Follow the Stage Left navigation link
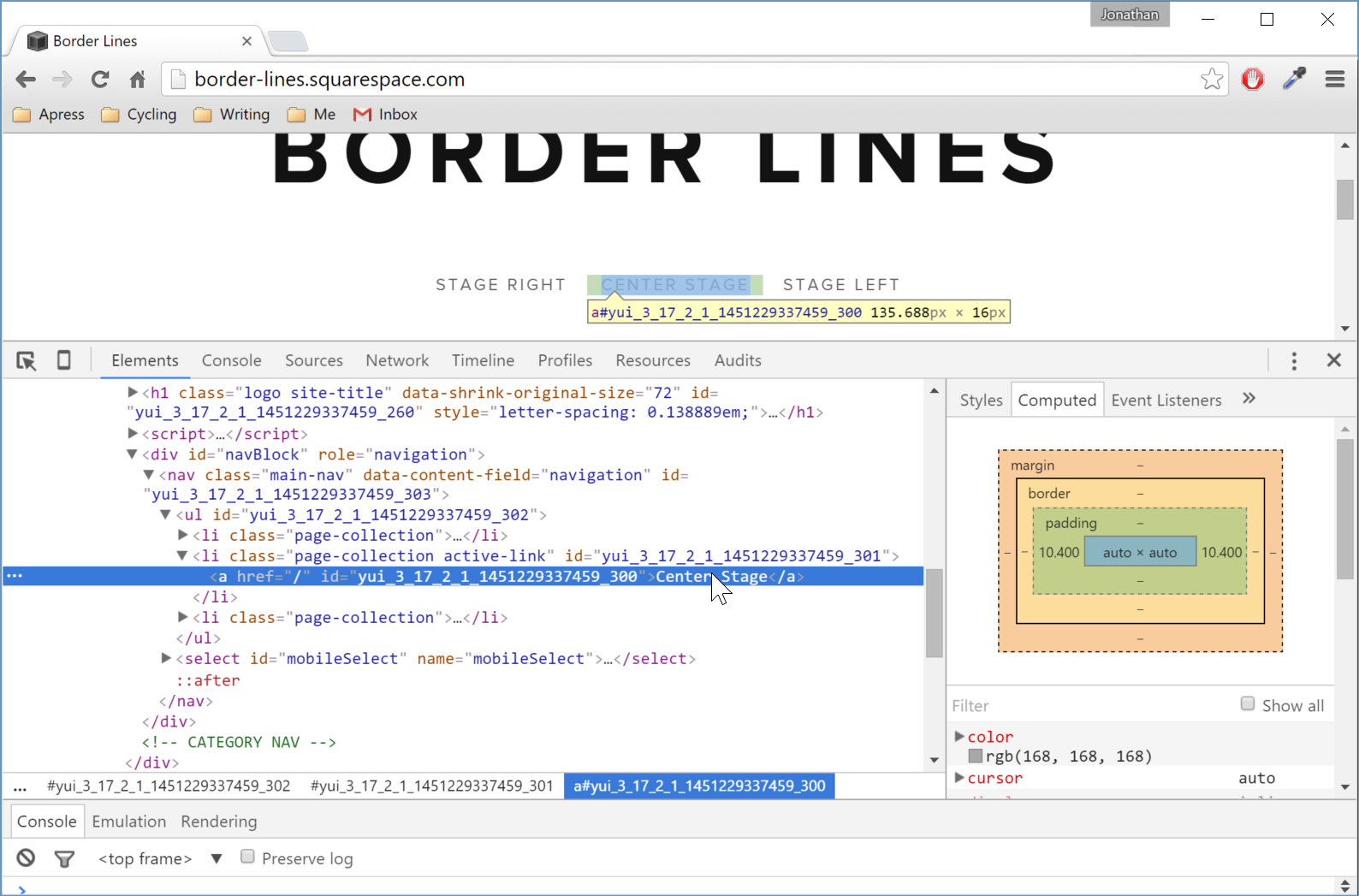Image resolution: width=1359 pixels, height=896 pixels. click(x=841, y=284)
